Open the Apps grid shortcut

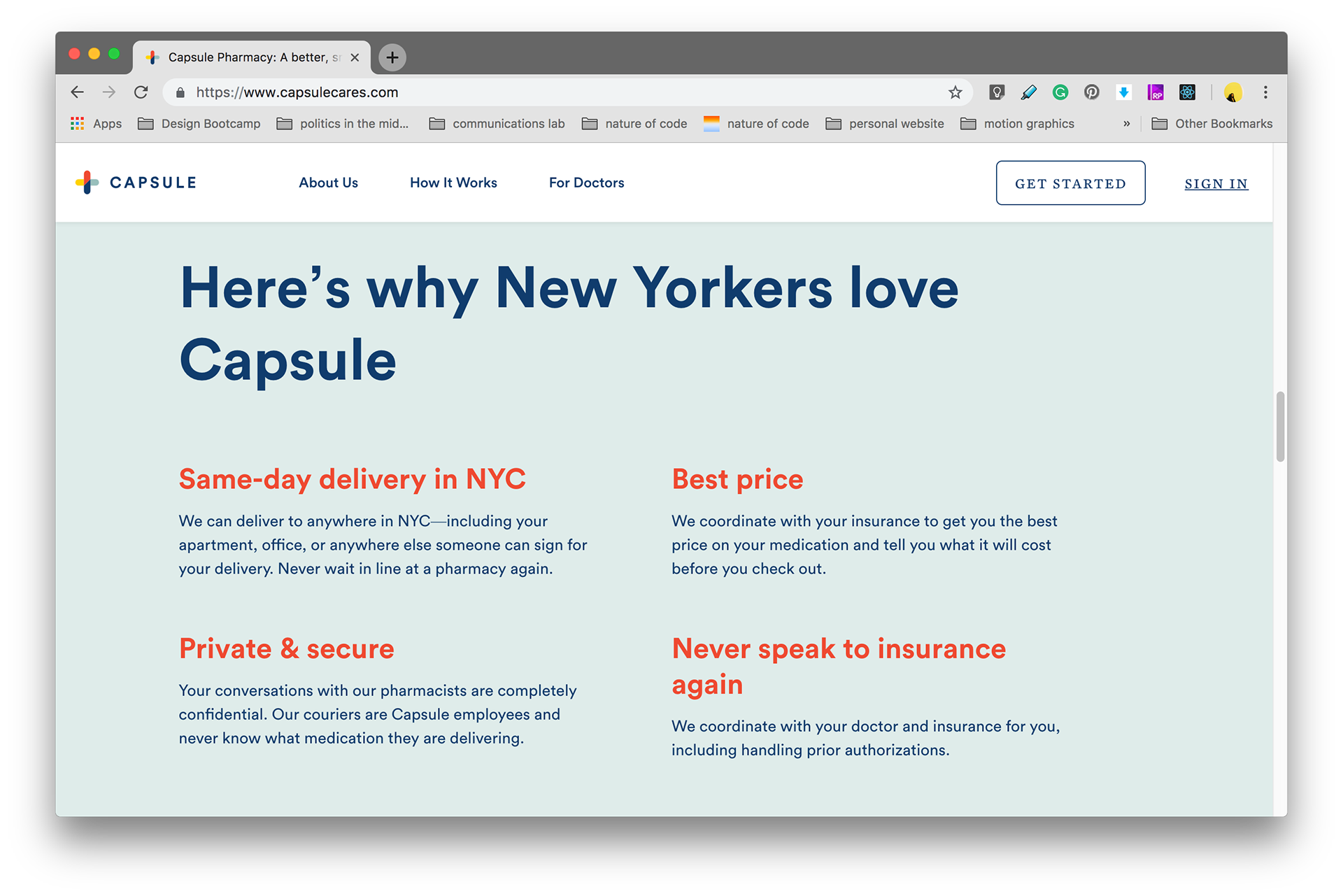pos(96,124)
